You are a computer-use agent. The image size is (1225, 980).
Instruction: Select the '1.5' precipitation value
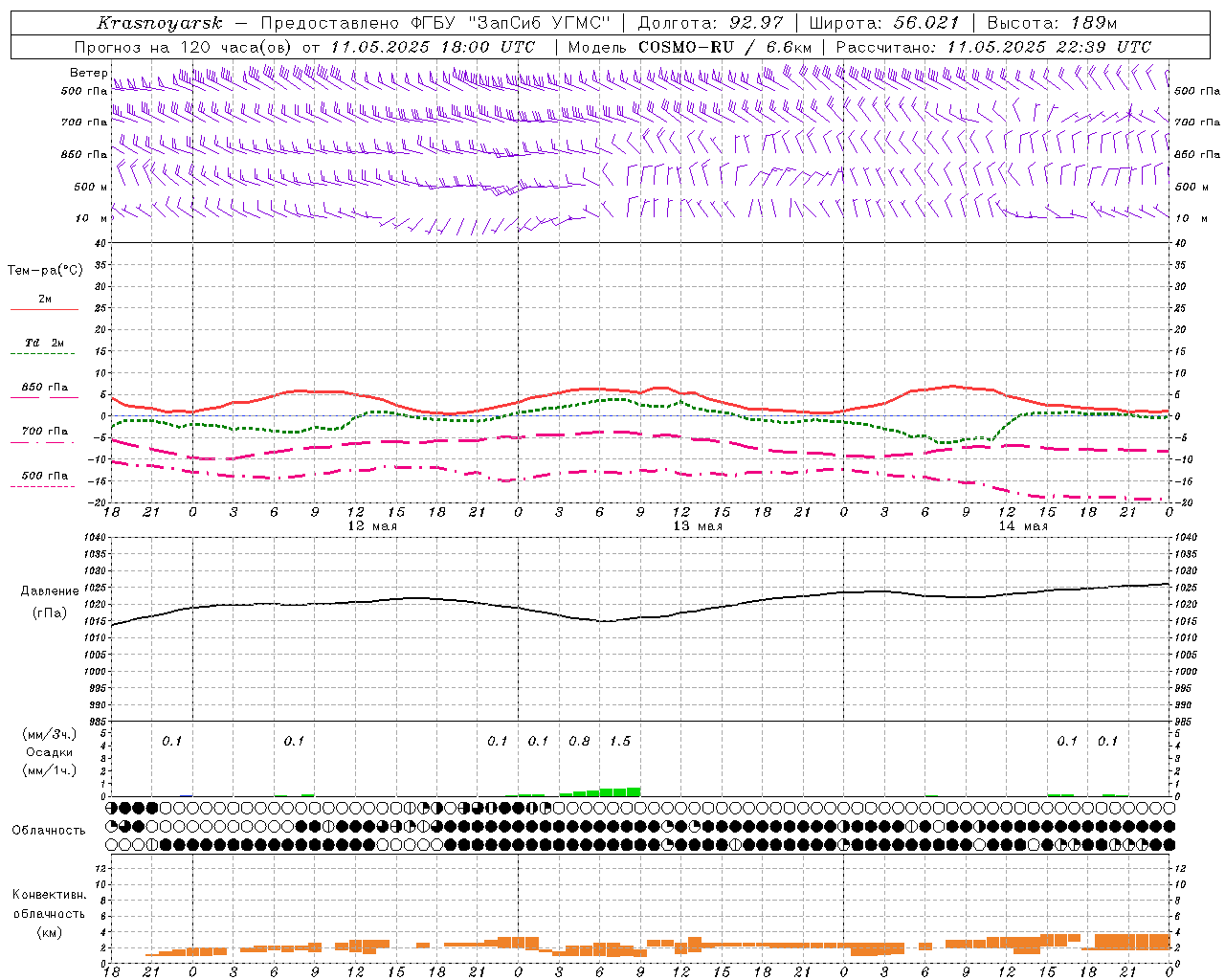pyautogui.click(x=620, y=741)
